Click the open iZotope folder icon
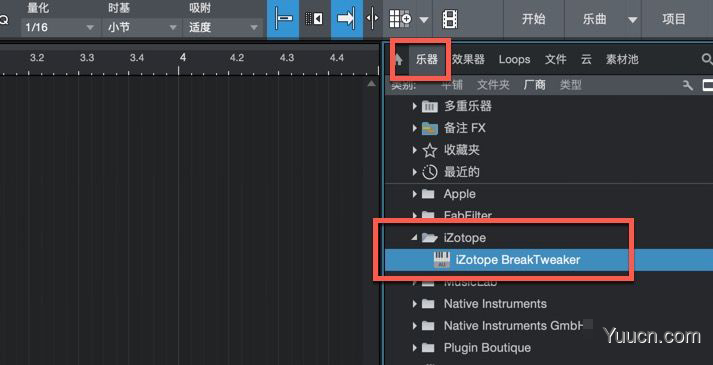Screen dimensions: 713x365 pyautogui.click(x=430, y=238)
